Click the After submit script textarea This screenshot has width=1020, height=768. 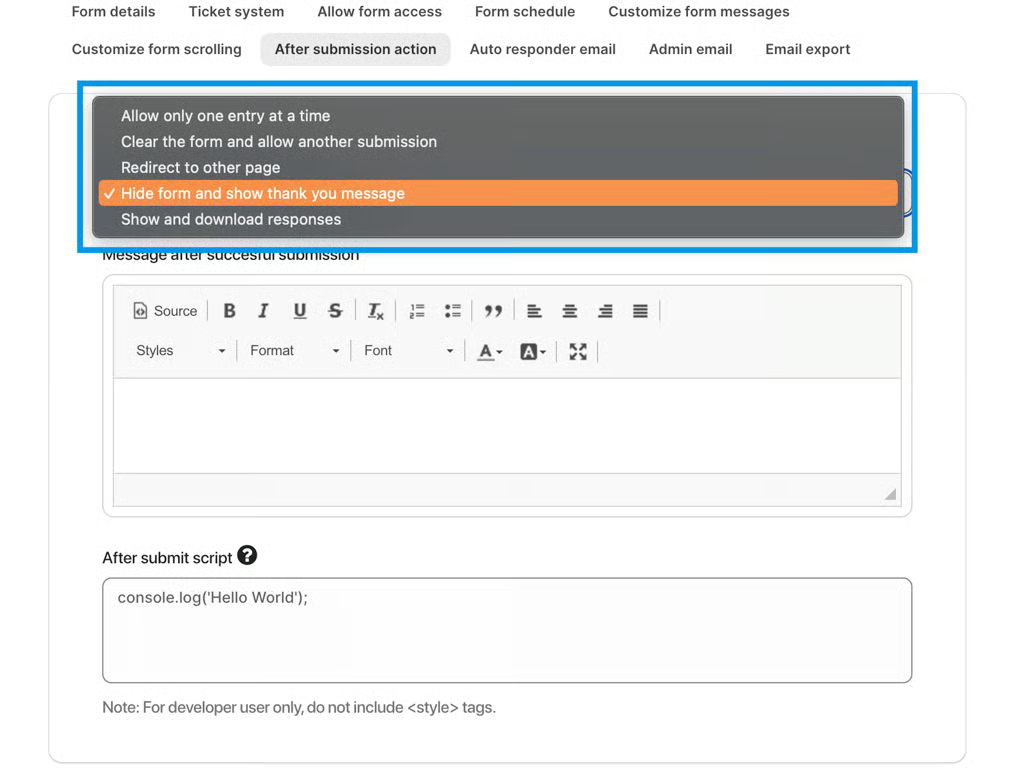[507, 630]
